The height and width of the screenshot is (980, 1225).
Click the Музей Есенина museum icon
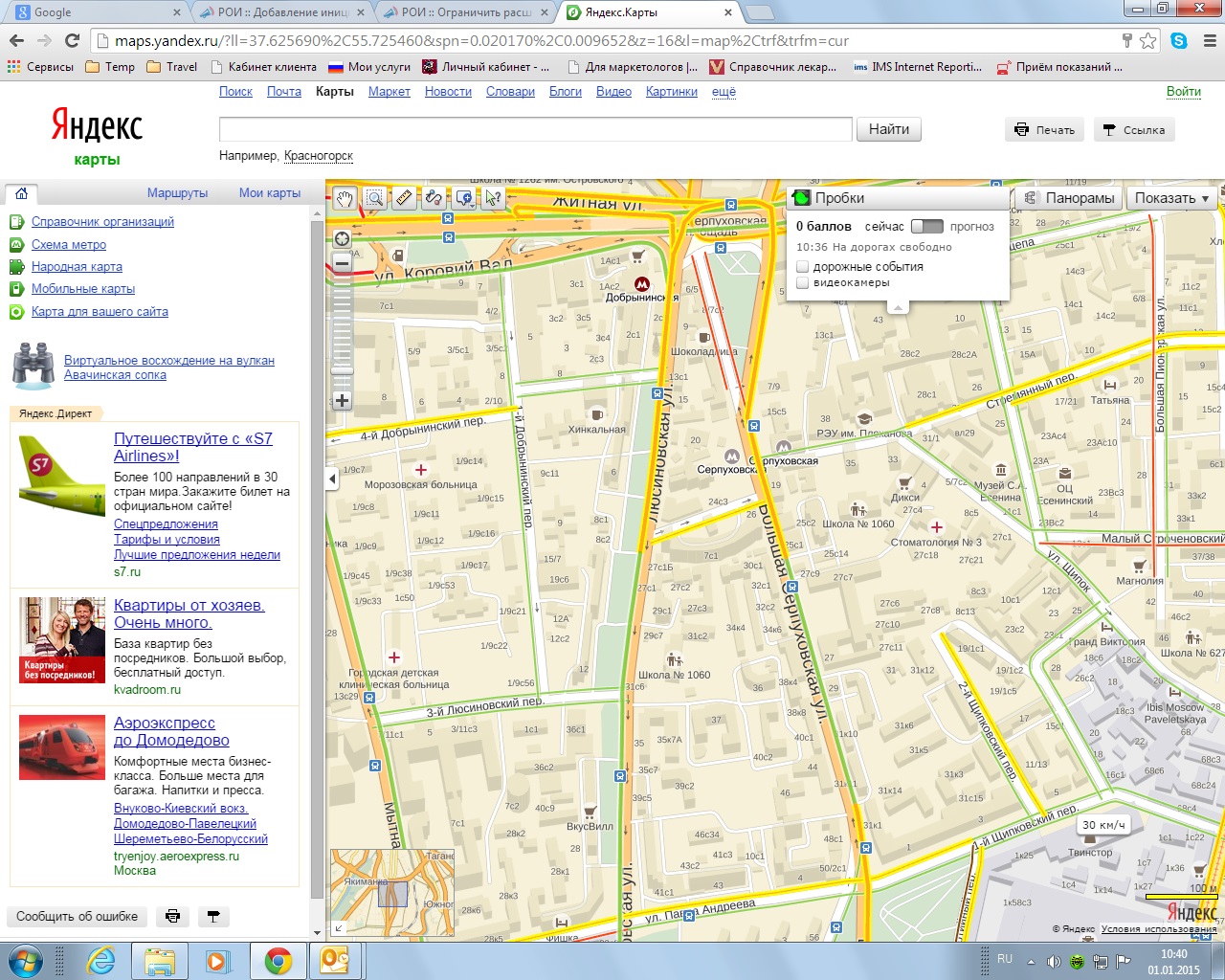[1000, 470]
